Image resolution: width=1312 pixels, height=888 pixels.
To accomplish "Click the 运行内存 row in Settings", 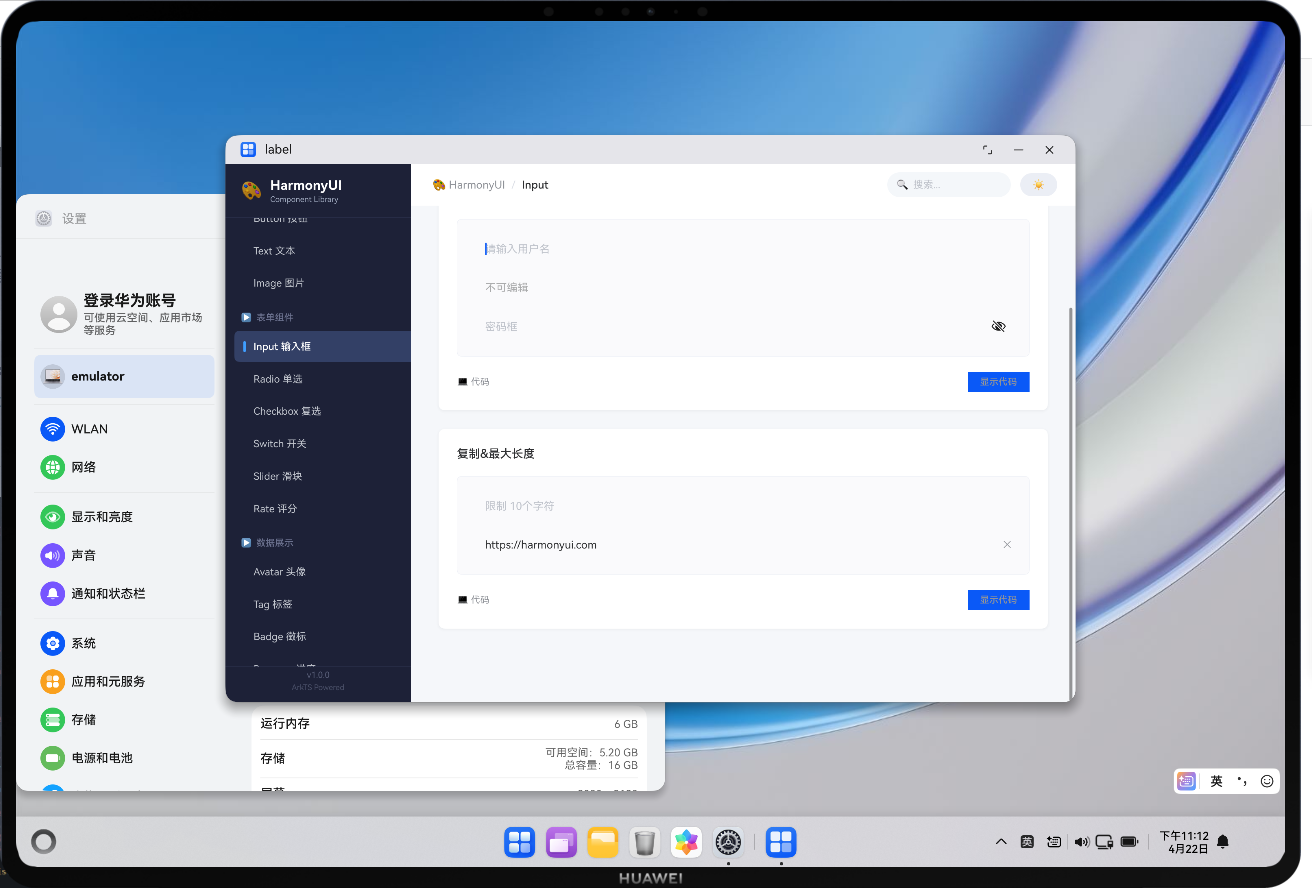I will (x=448, y=723).
